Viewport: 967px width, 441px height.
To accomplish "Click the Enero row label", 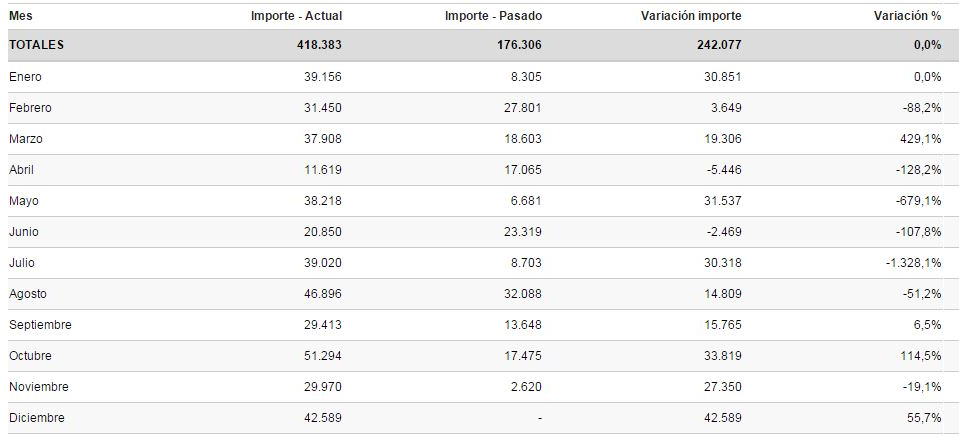I will point(25,77).
